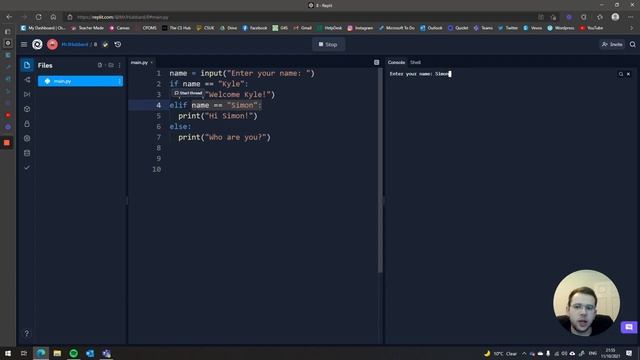
Task: Open the repl history clock icon
Action: 118,44
